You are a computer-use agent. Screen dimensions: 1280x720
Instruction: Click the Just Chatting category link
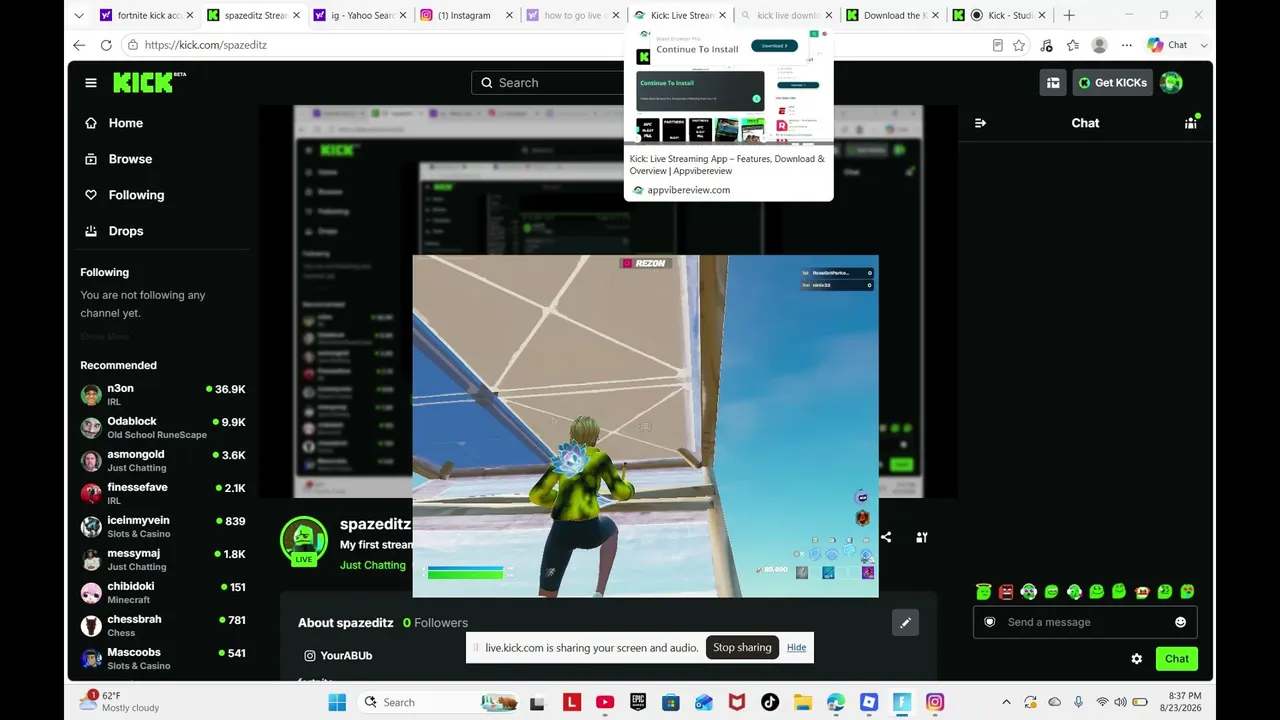tap(373, 565)
